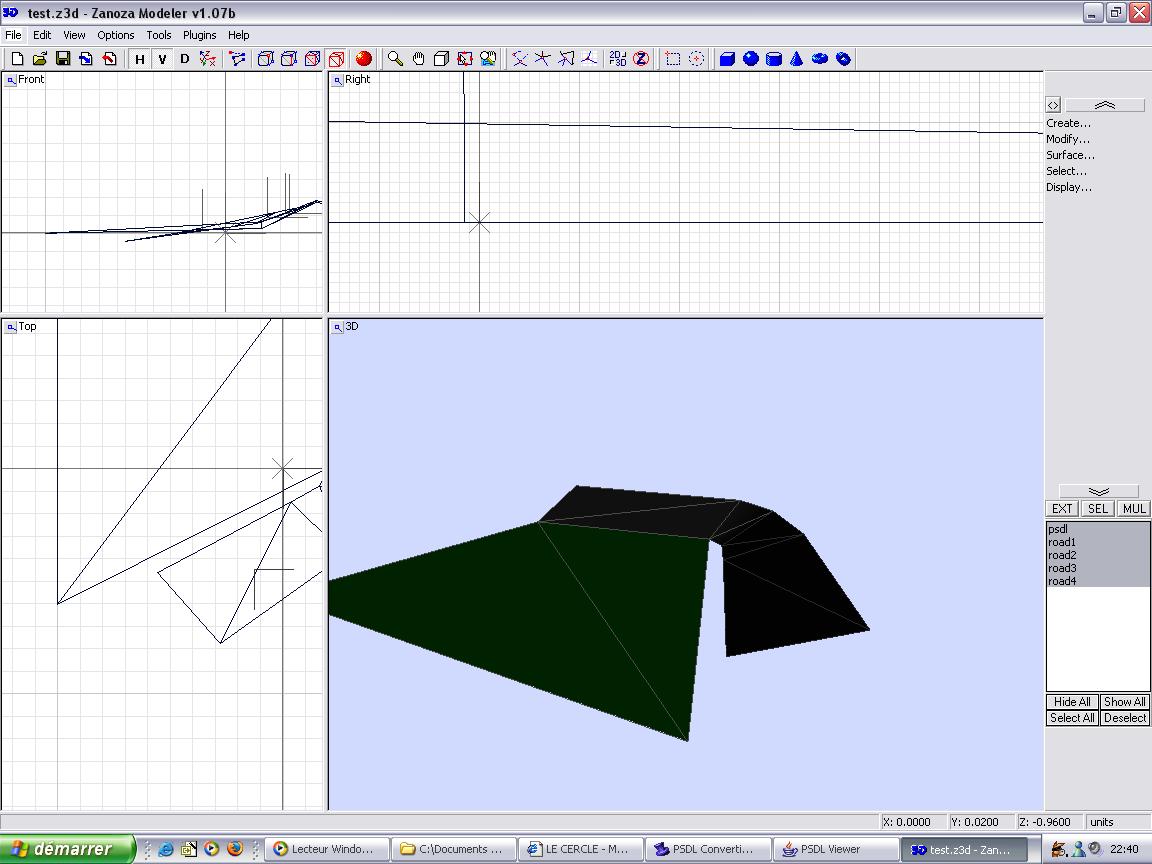The width and height of the screenshot is (1152, 864).
Task: Select the dashed rectangle selection tool
Action: coord(673,59)
